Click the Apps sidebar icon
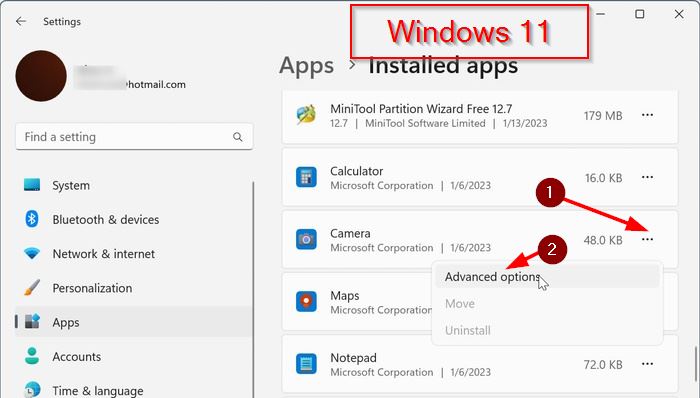 point(32,321)
